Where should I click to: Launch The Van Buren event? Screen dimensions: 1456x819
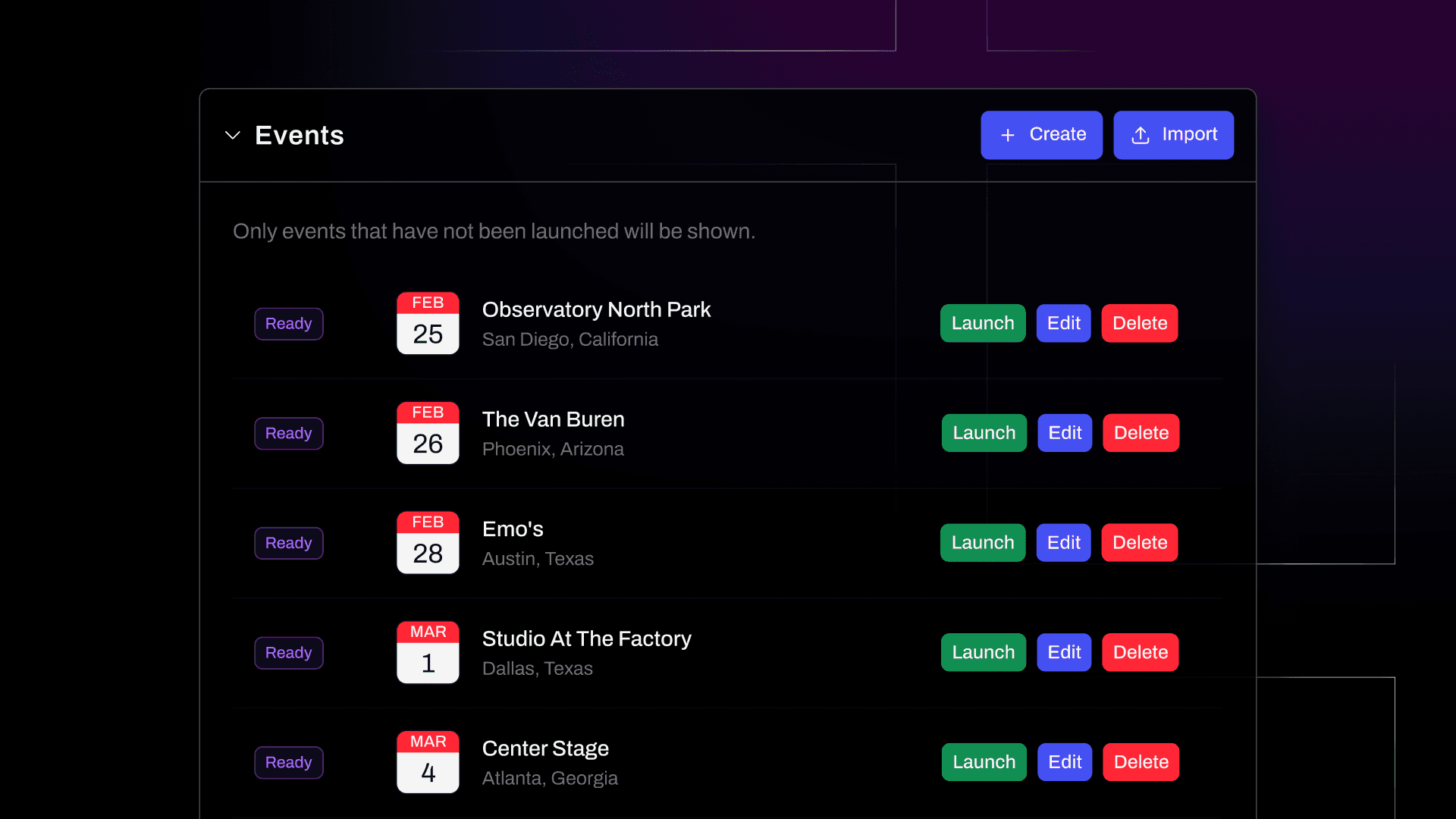[984, 433]
